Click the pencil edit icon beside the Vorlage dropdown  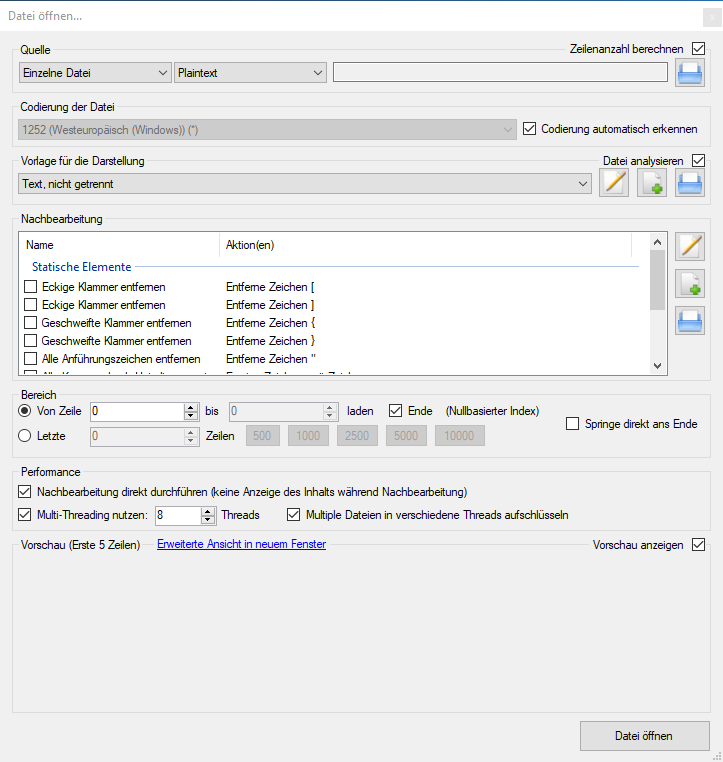click(x=614, y=183)
